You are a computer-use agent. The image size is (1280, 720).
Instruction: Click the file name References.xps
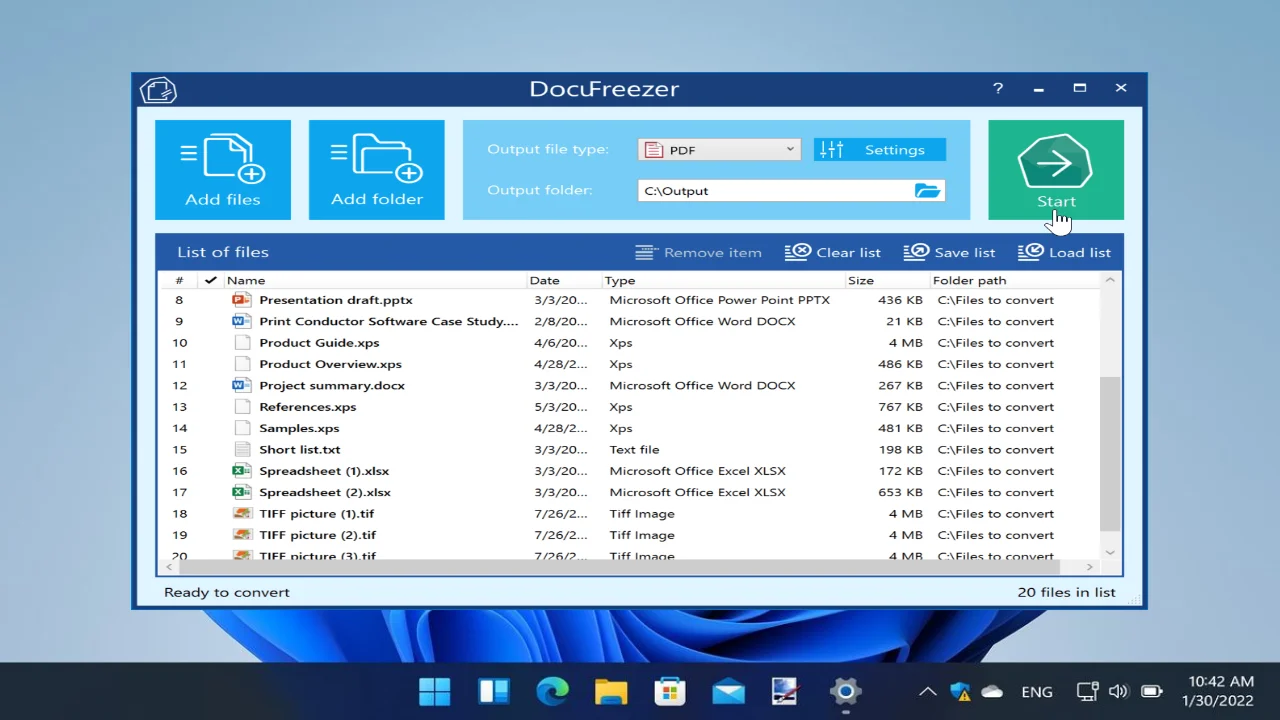308,407
